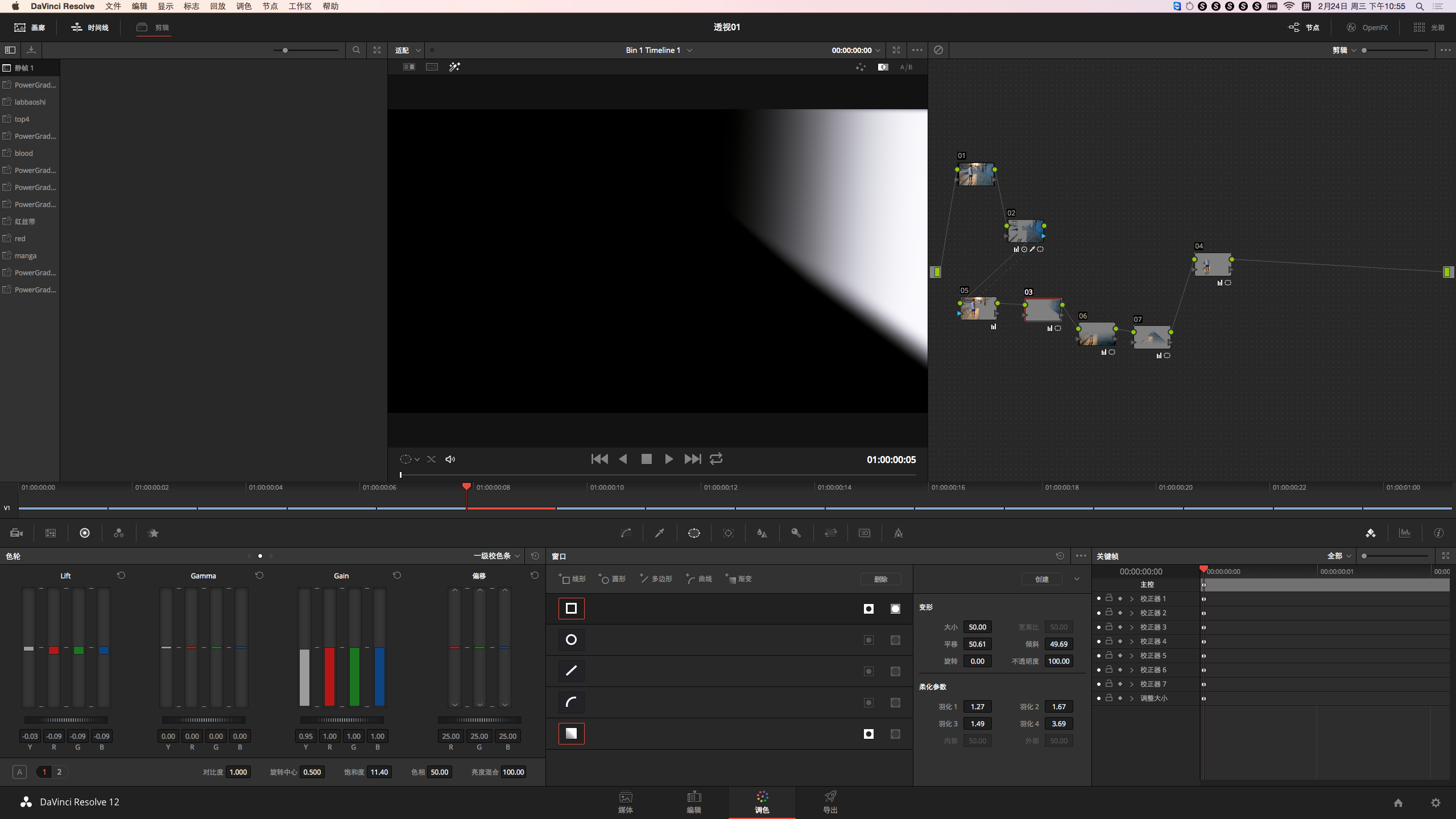This screenshot has width=1456, height=819.
Task: Click the 创建 preset button
Action: 1042,579
